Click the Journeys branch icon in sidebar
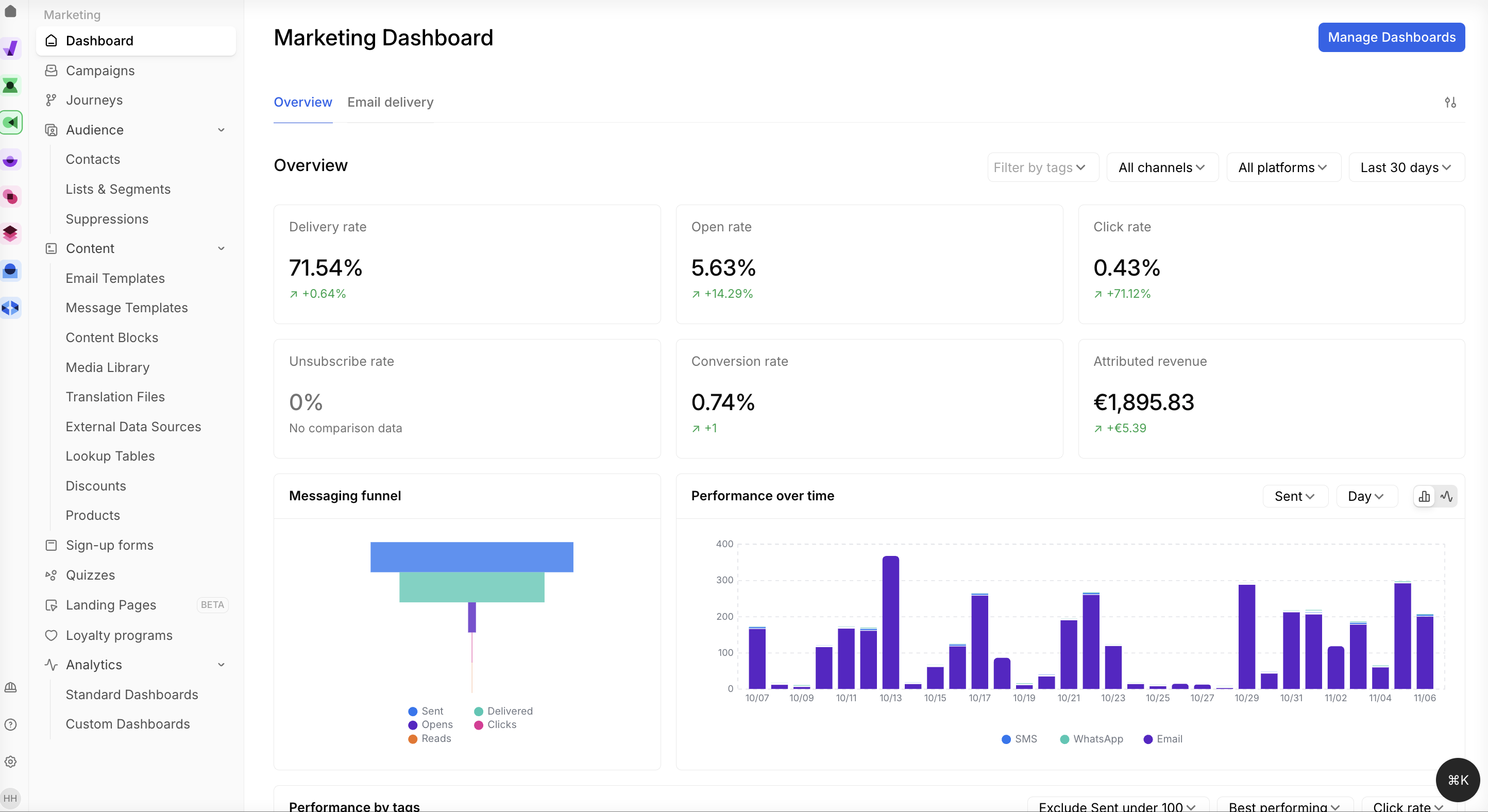The height and width of the screenshot is (812, 1488). [x=52, y=100]
